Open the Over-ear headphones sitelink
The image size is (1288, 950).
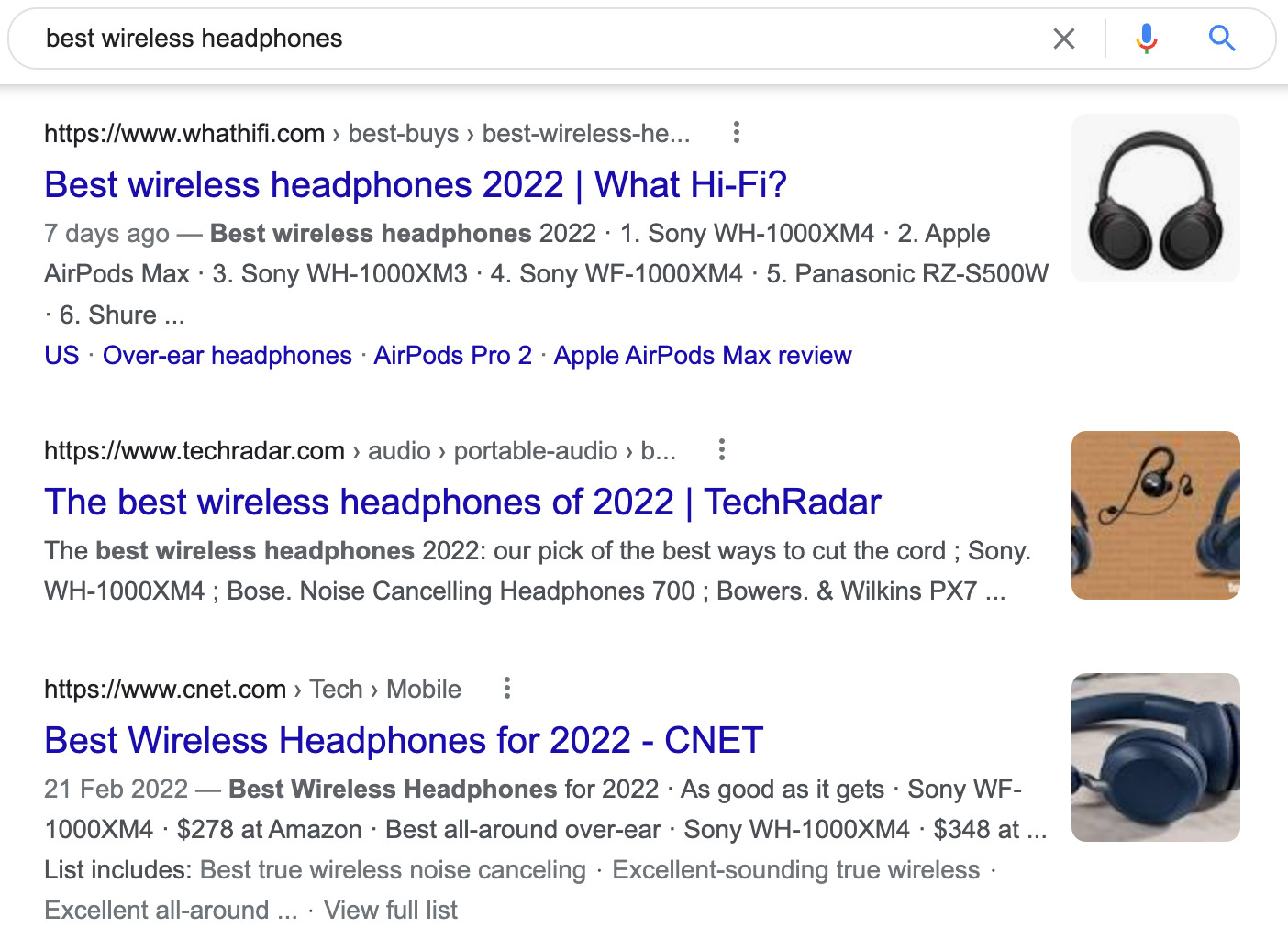pyautogui.click(x=227, y=355)
